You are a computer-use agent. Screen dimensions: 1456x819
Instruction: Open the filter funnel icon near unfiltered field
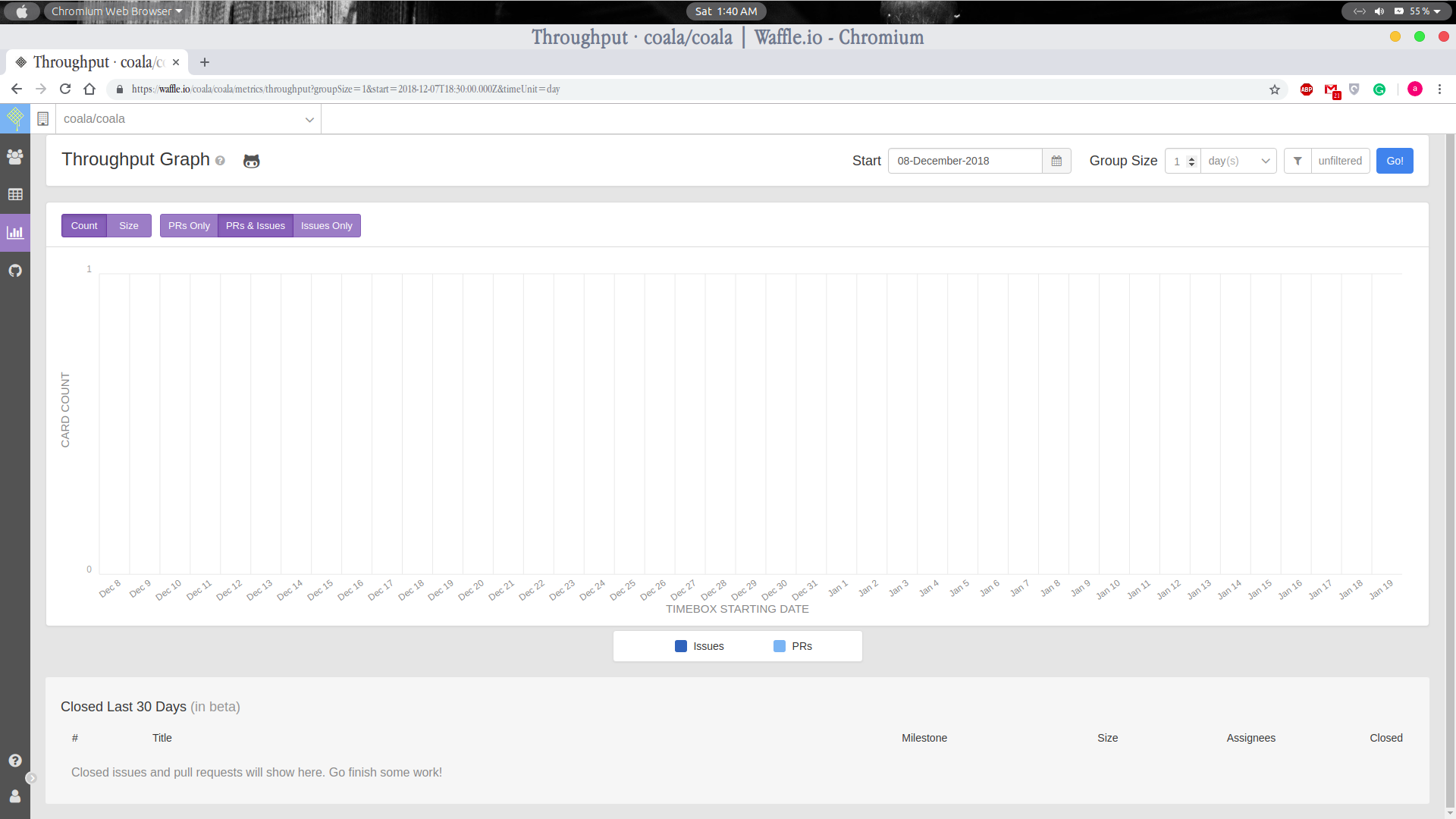pyautogui.click(x=1298, y=161)
